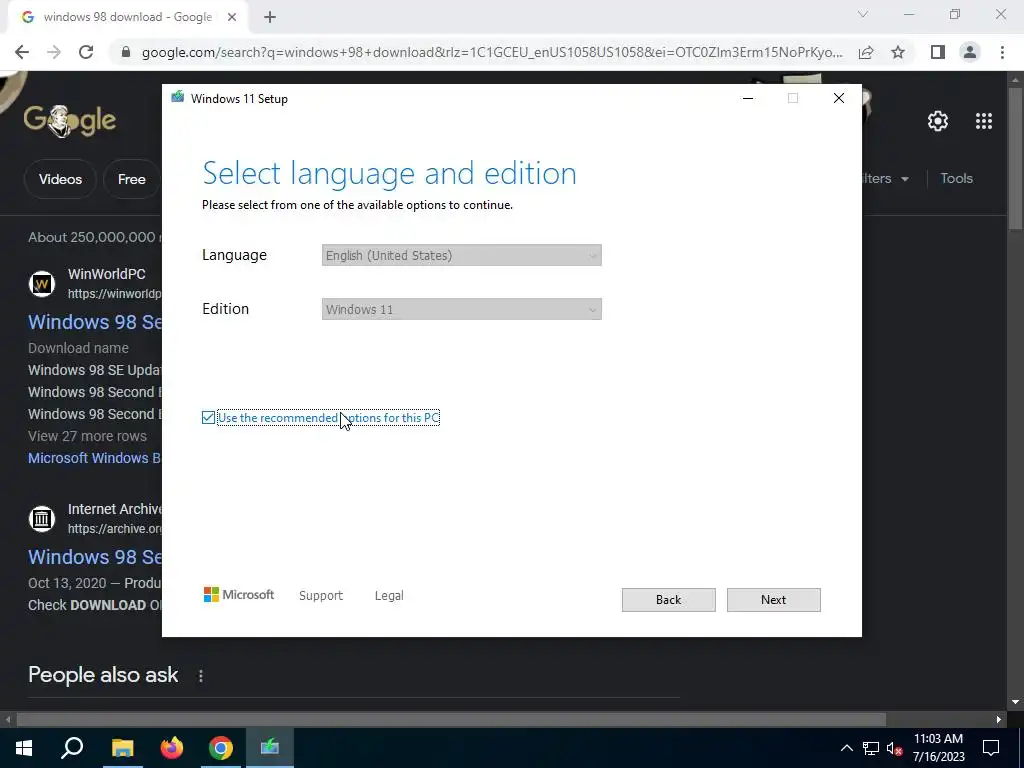This screenshot has width=1024, height=768.
Task: Open the notification center
Action: [x=991, y=748]
